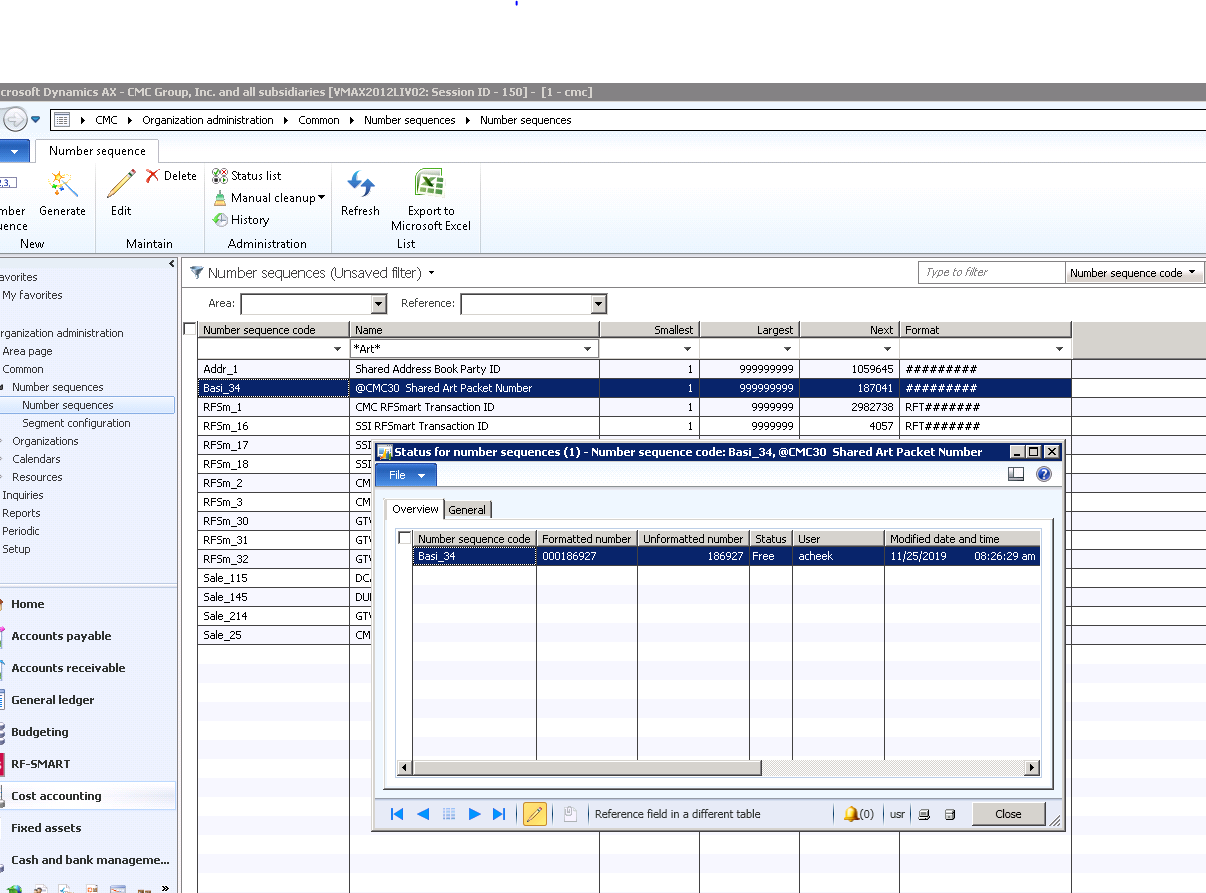Open the Fixed assets module
The height and width of the screenshot is (893, 1206).
point(46,828)
